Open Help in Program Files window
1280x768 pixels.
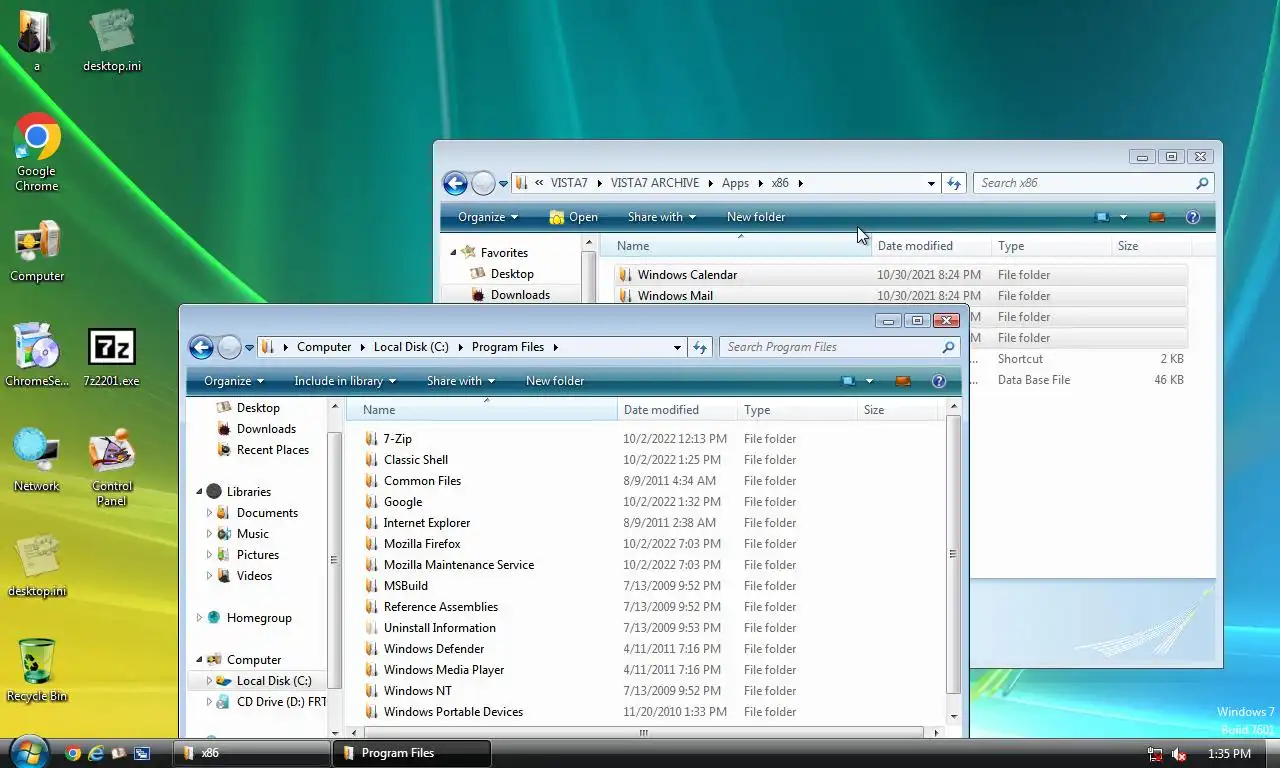coord(938,381)
